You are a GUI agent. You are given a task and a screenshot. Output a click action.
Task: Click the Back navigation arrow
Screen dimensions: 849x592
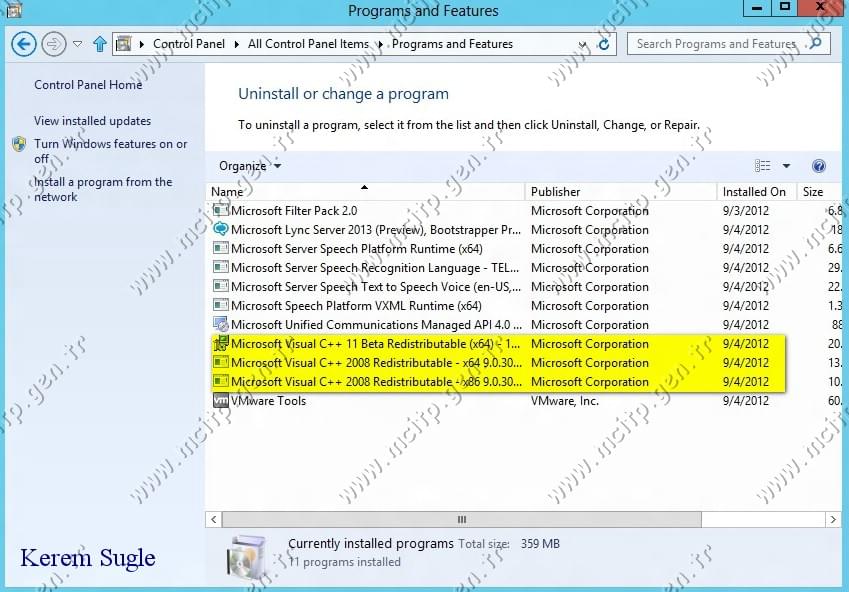pos(24,44)
